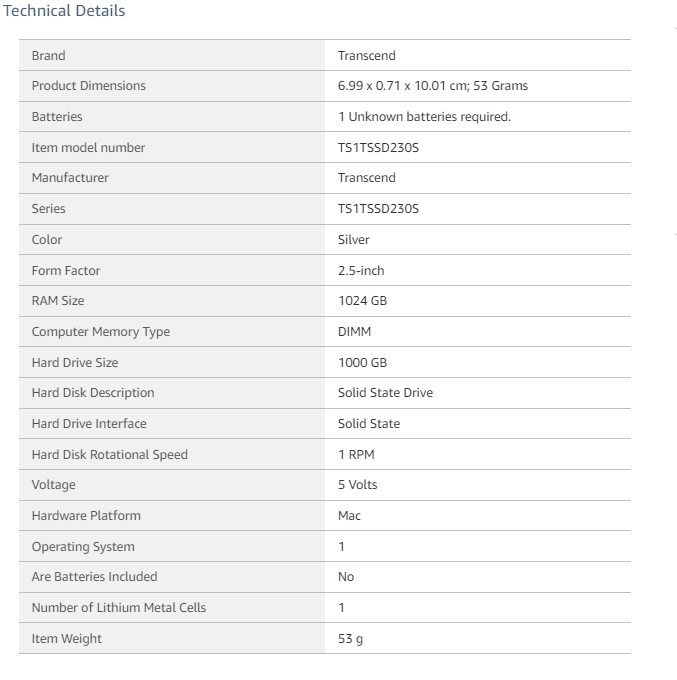
Task: Select the 1 RPM rotational speed value
Action: click(x=356, y=454)
